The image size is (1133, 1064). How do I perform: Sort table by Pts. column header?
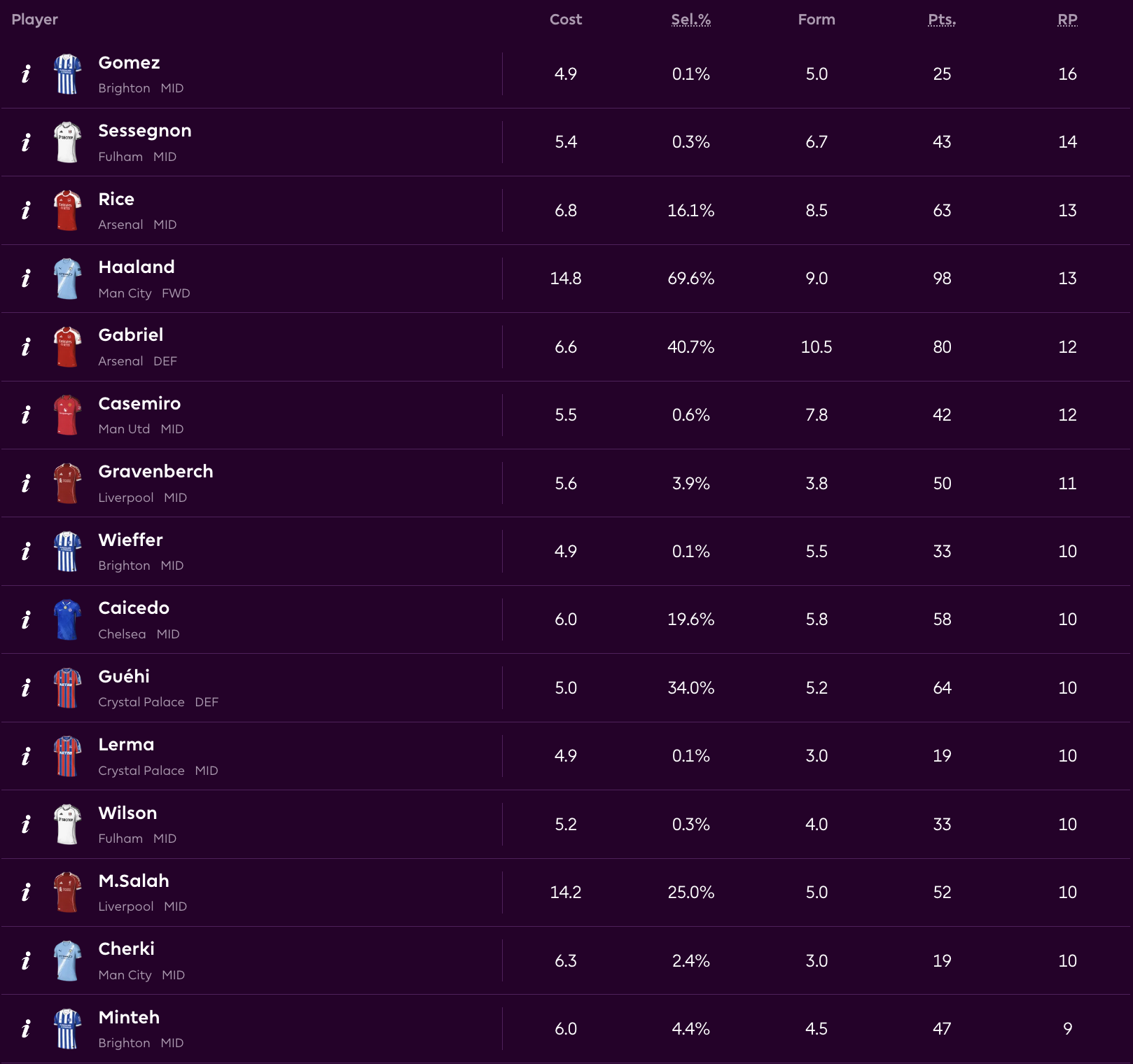(942, 20)
